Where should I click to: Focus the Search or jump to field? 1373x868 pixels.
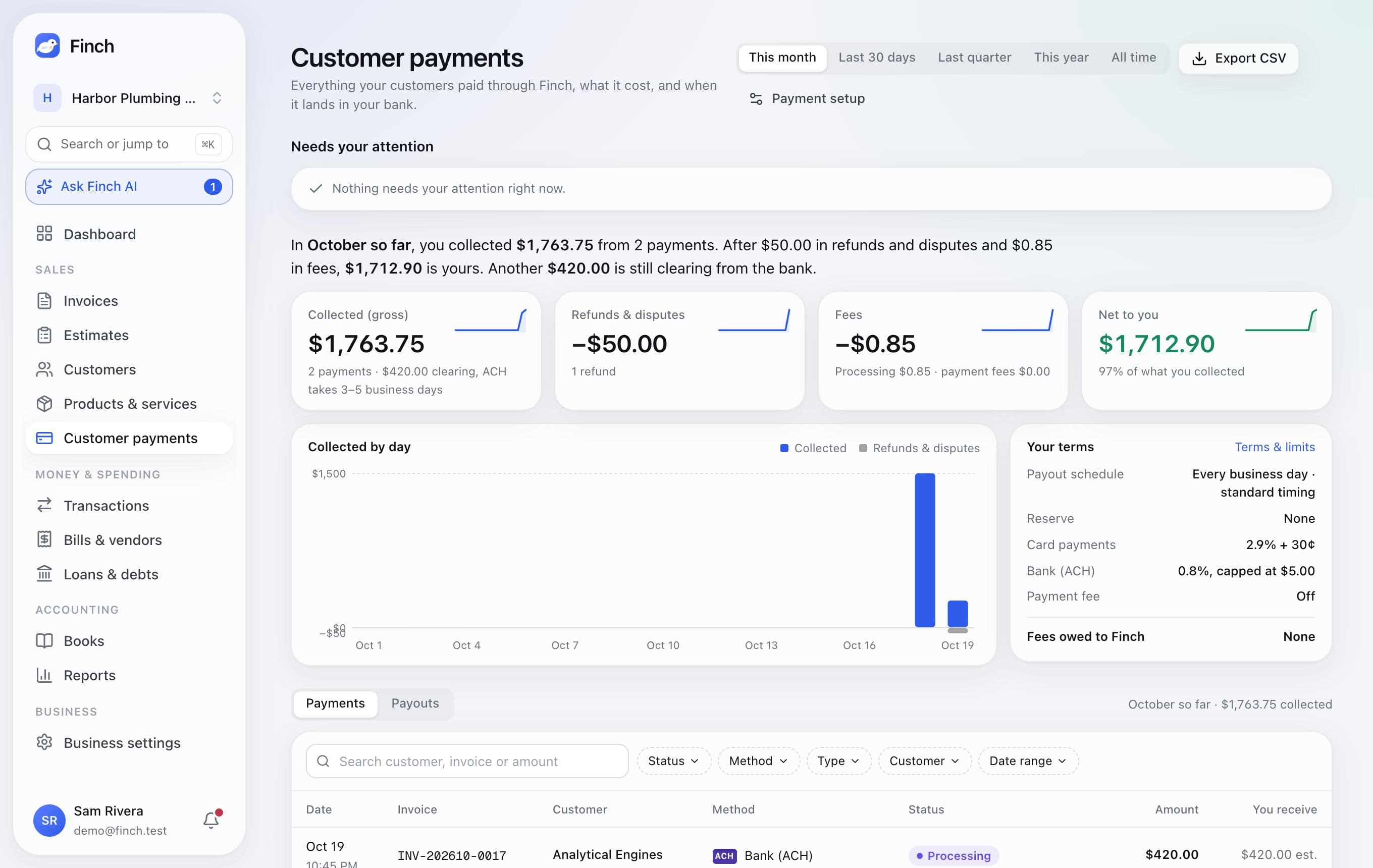pyautogui.click(x=129, y=144)
